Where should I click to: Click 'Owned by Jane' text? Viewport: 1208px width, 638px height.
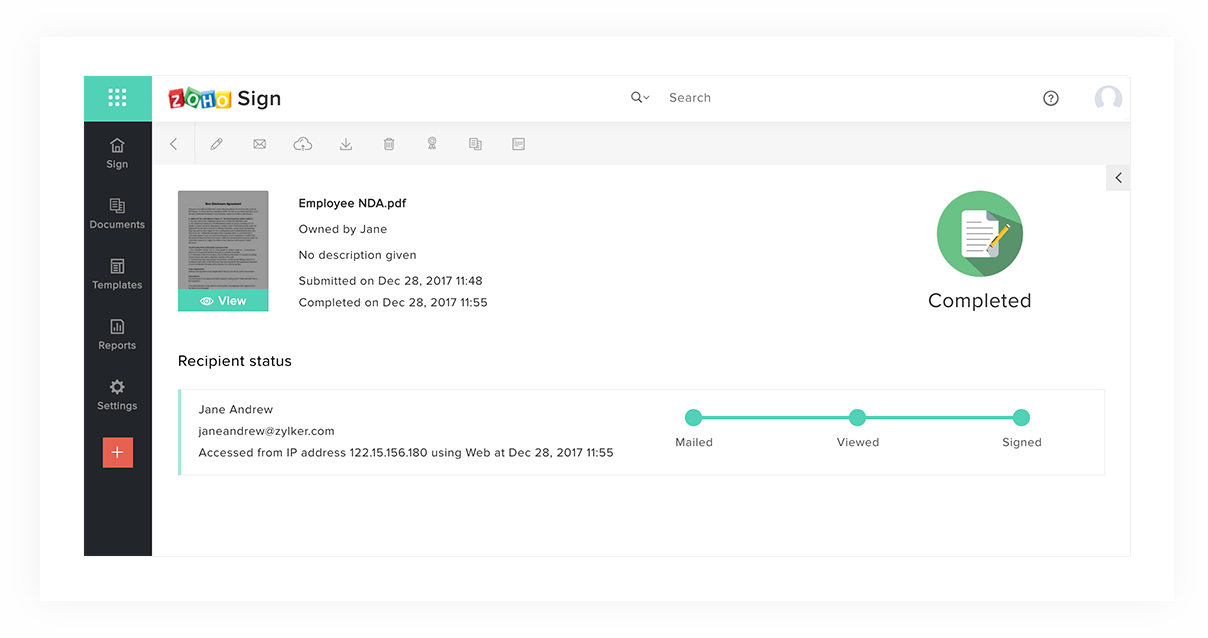point(342,229)
